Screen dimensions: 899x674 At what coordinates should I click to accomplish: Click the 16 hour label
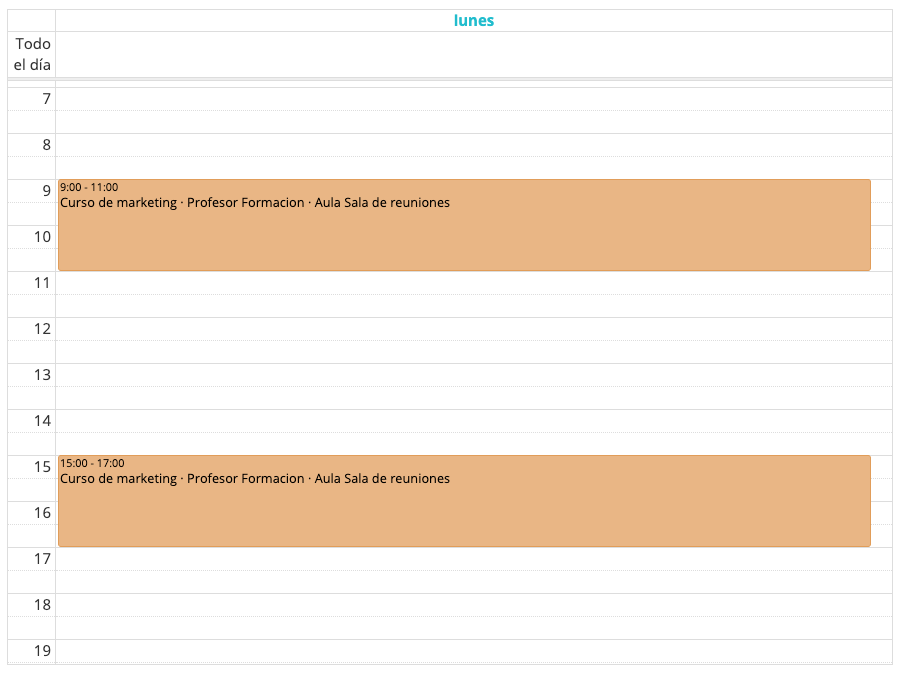(42, 513)
